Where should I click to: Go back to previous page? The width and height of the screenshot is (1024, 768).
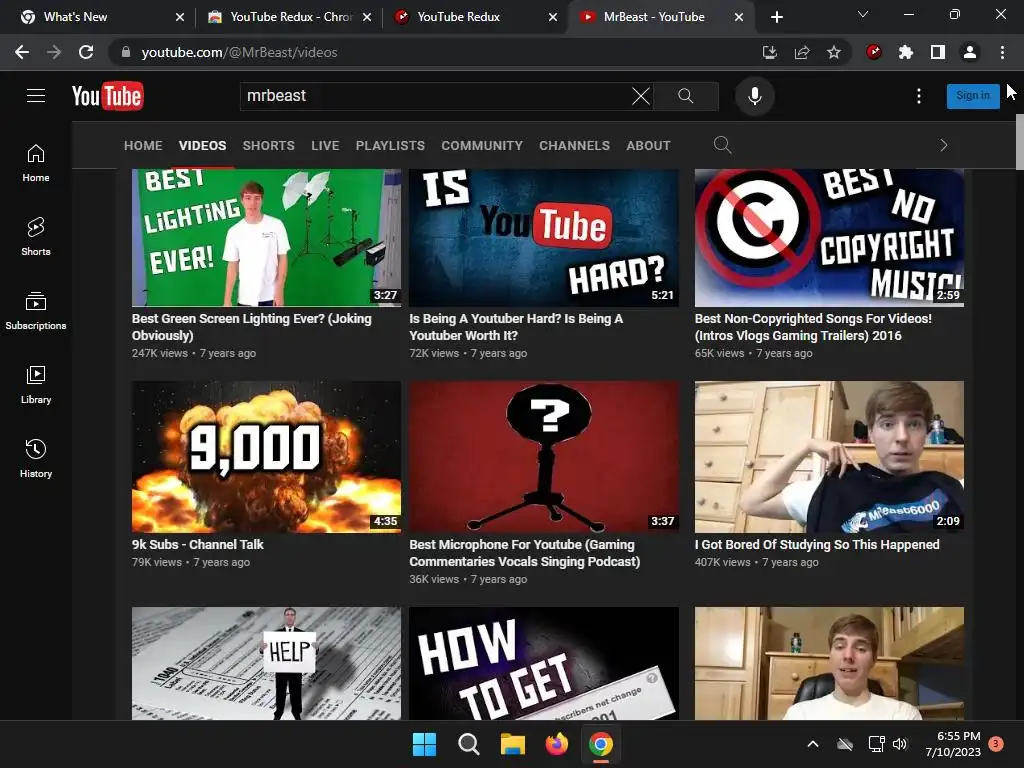(x=22, y=52)
